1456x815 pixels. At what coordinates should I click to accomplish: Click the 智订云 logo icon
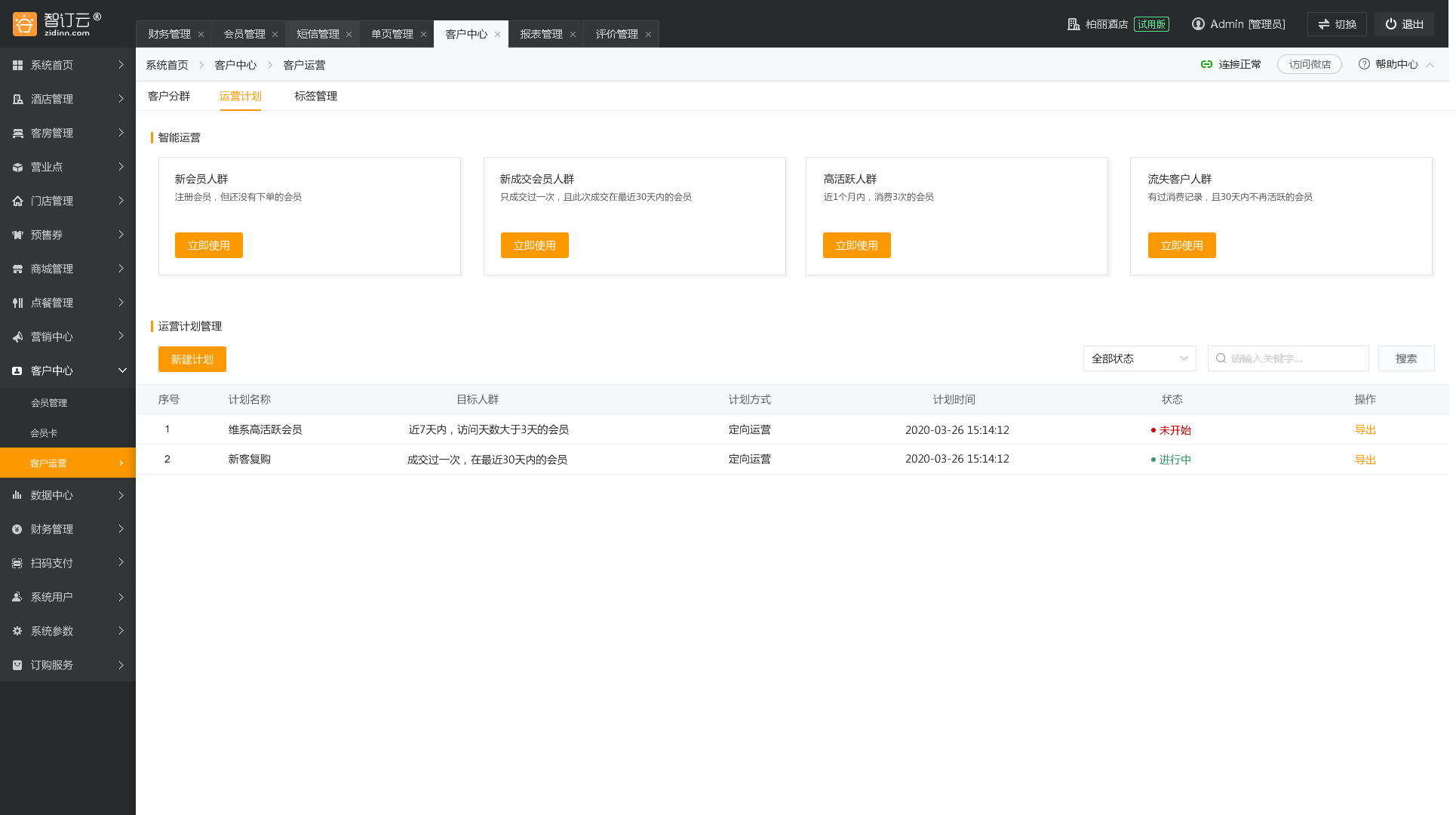[25, 24]
